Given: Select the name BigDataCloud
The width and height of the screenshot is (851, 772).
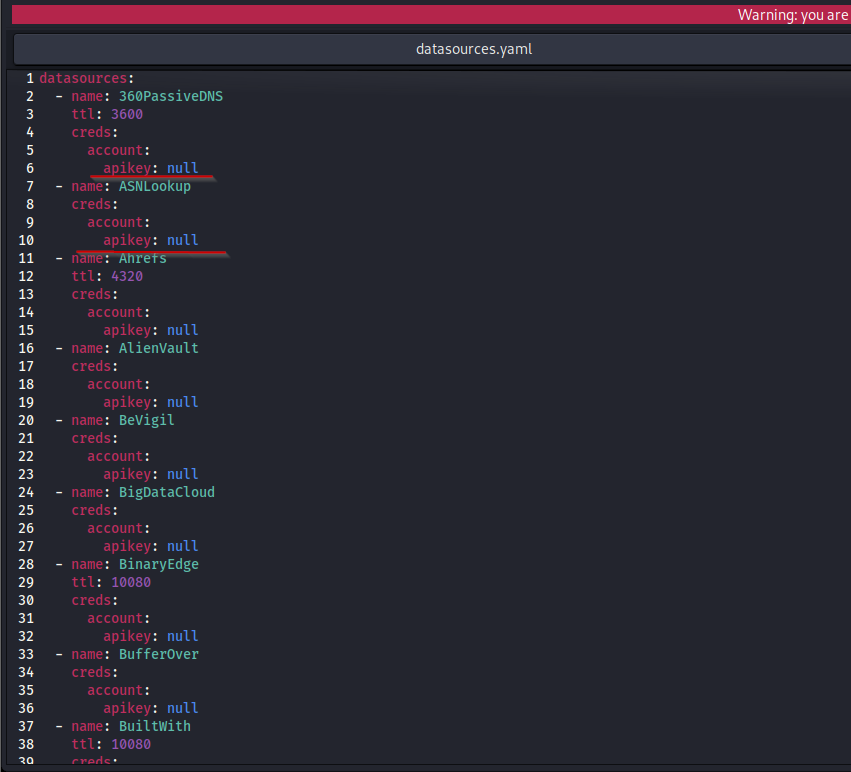Looking at the screenshot, I should [x=167, y=492].
